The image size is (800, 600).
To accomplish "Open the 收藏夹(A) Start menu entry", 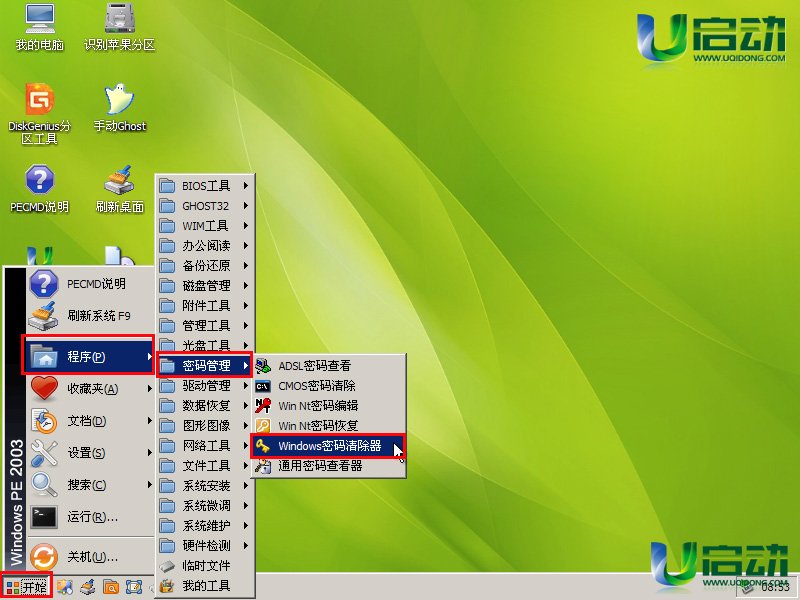I will pyautogui.click(x=90, y=389).
